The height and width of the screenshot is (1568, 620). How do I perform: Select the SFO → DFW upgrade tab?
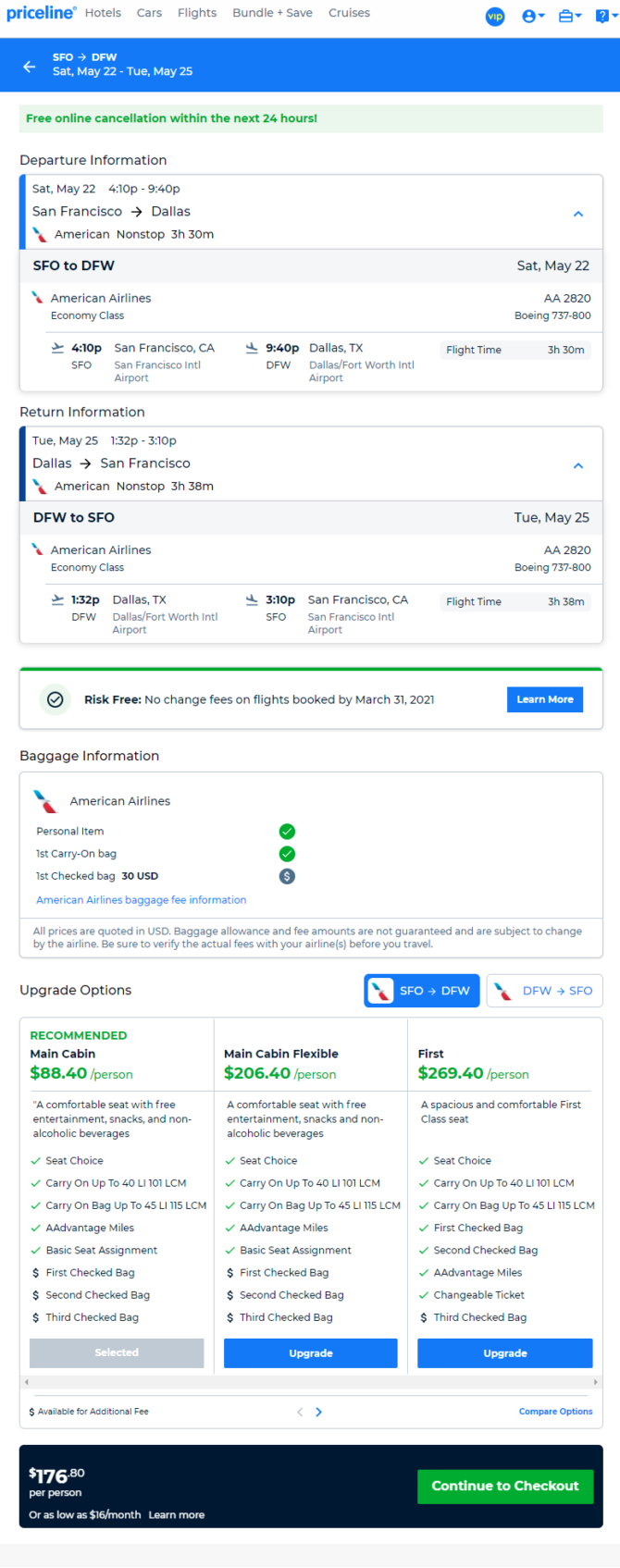[422, 990]
